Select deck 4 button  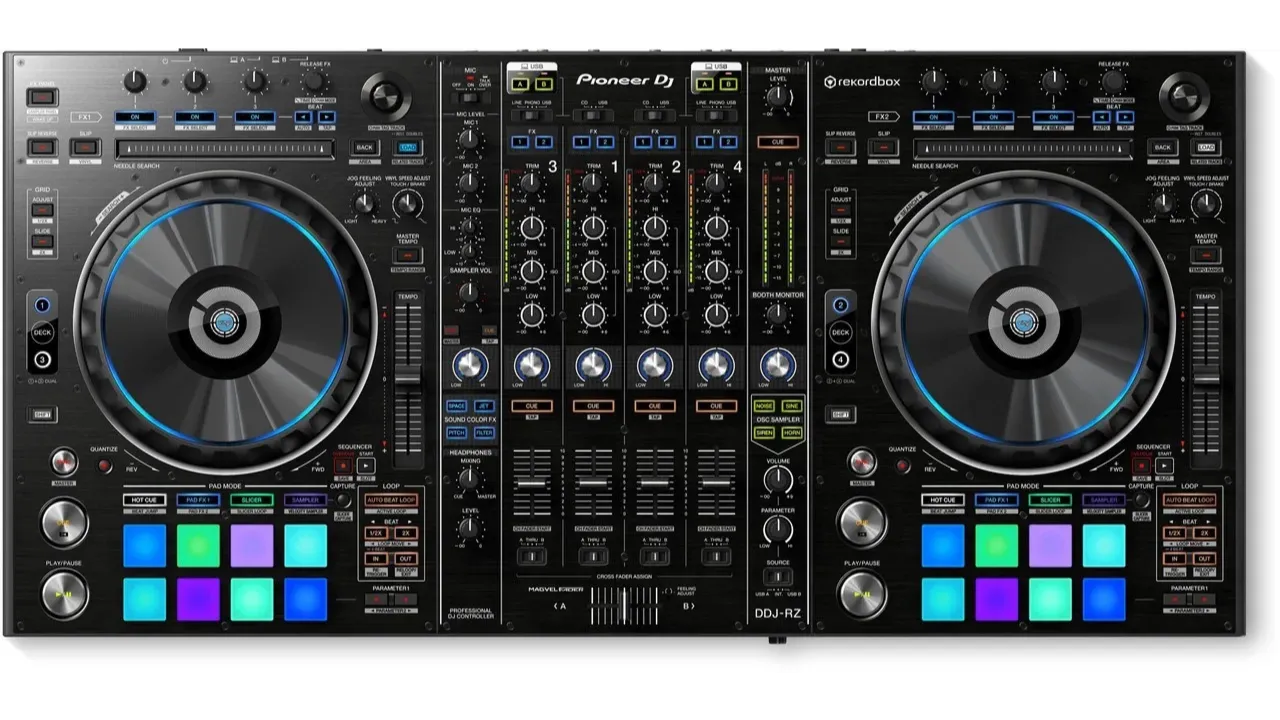(x=840, y=360)
